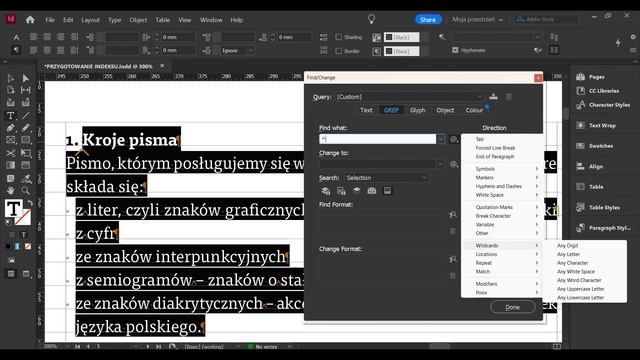Viewport: 640px width, 360px height.
Task: Click the Share button
Action: pyautogui.click(x=428, y=20)
